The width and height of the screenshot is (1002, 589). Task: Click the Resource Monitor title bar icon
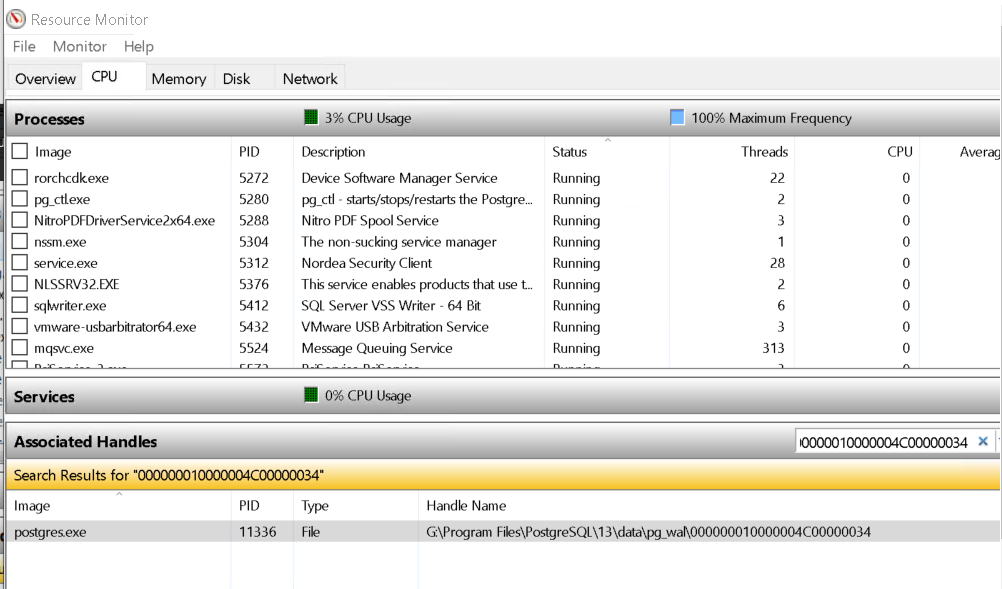tap(16, 19)
